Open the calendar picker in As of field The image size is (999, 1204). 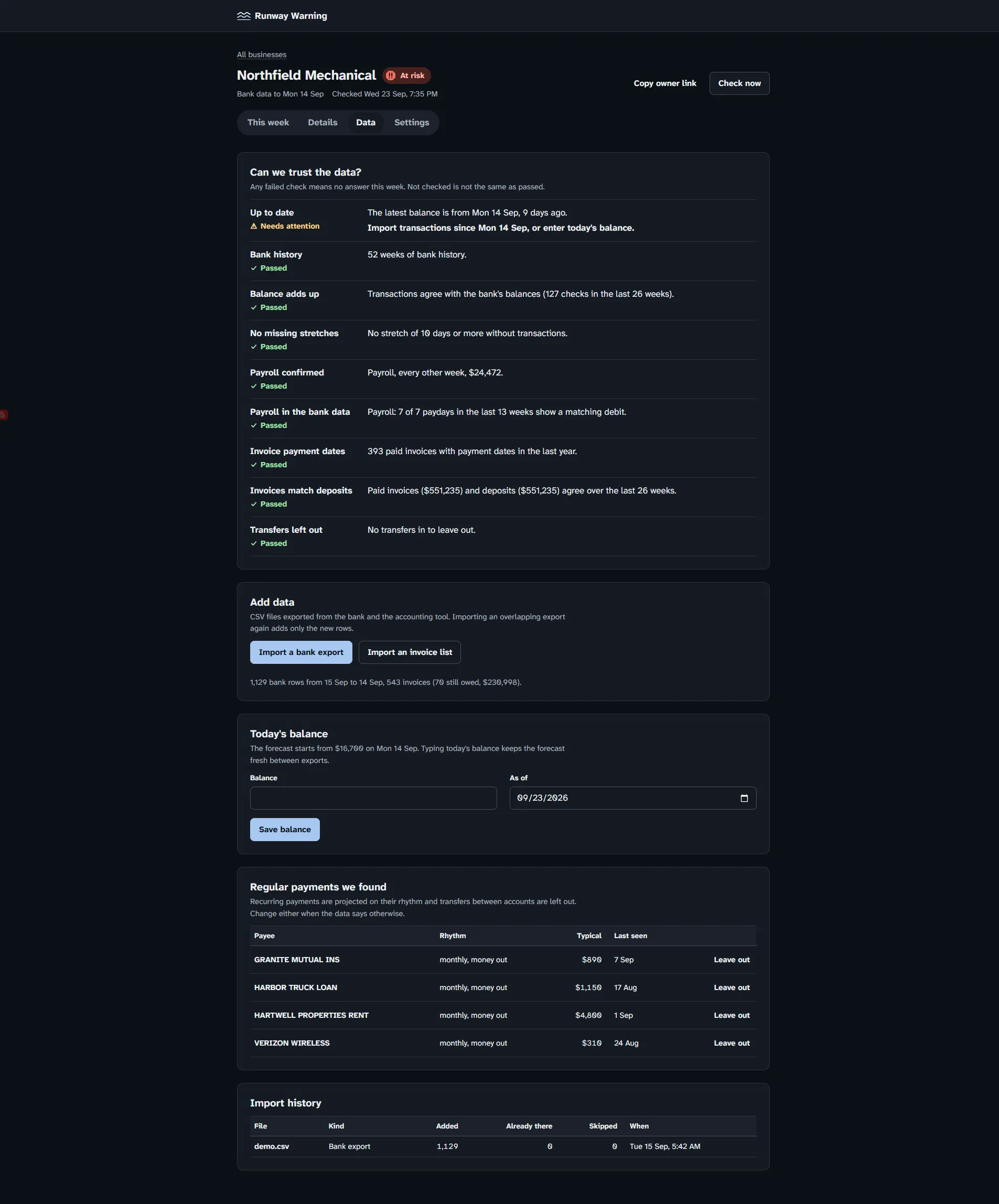[x=744, y=798]
